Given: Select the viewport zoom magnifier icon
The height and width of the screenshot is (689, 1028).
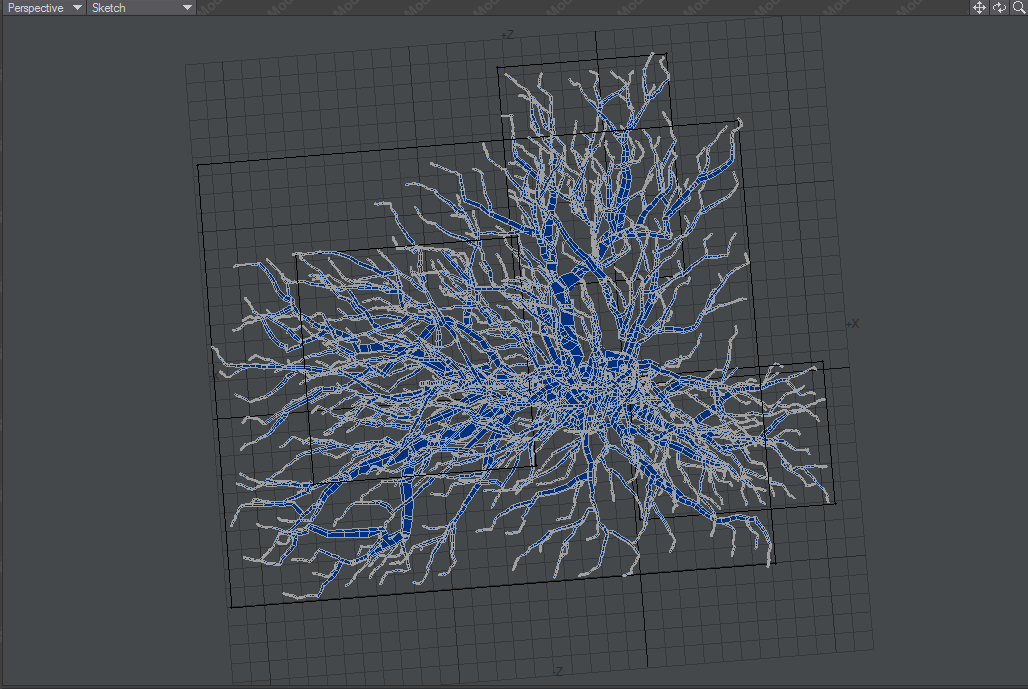Looking at the screenshot, I should 1019,8.
